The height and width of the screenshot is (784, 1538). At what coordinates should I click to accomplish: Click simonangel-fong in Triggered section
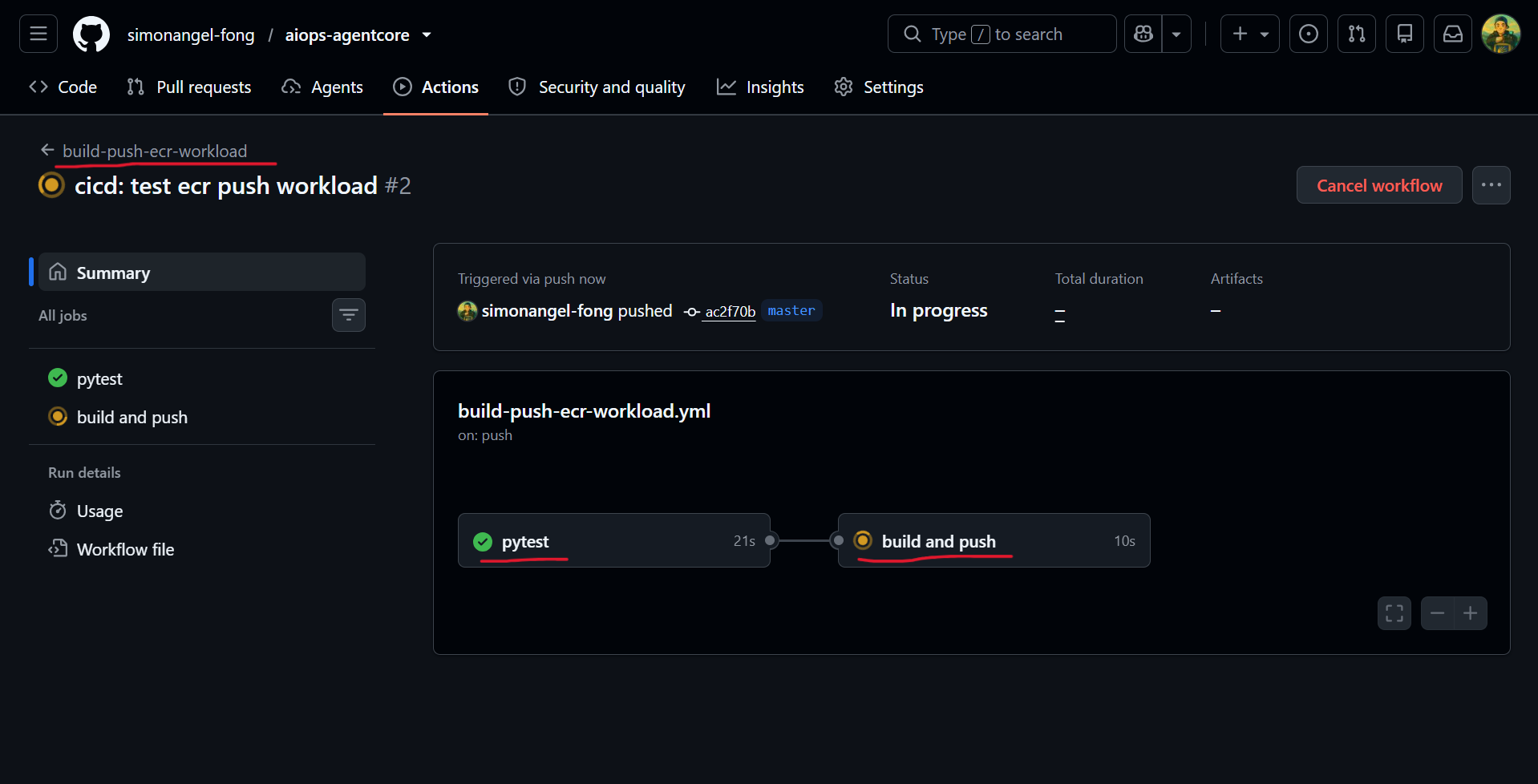tap(547, 311)
